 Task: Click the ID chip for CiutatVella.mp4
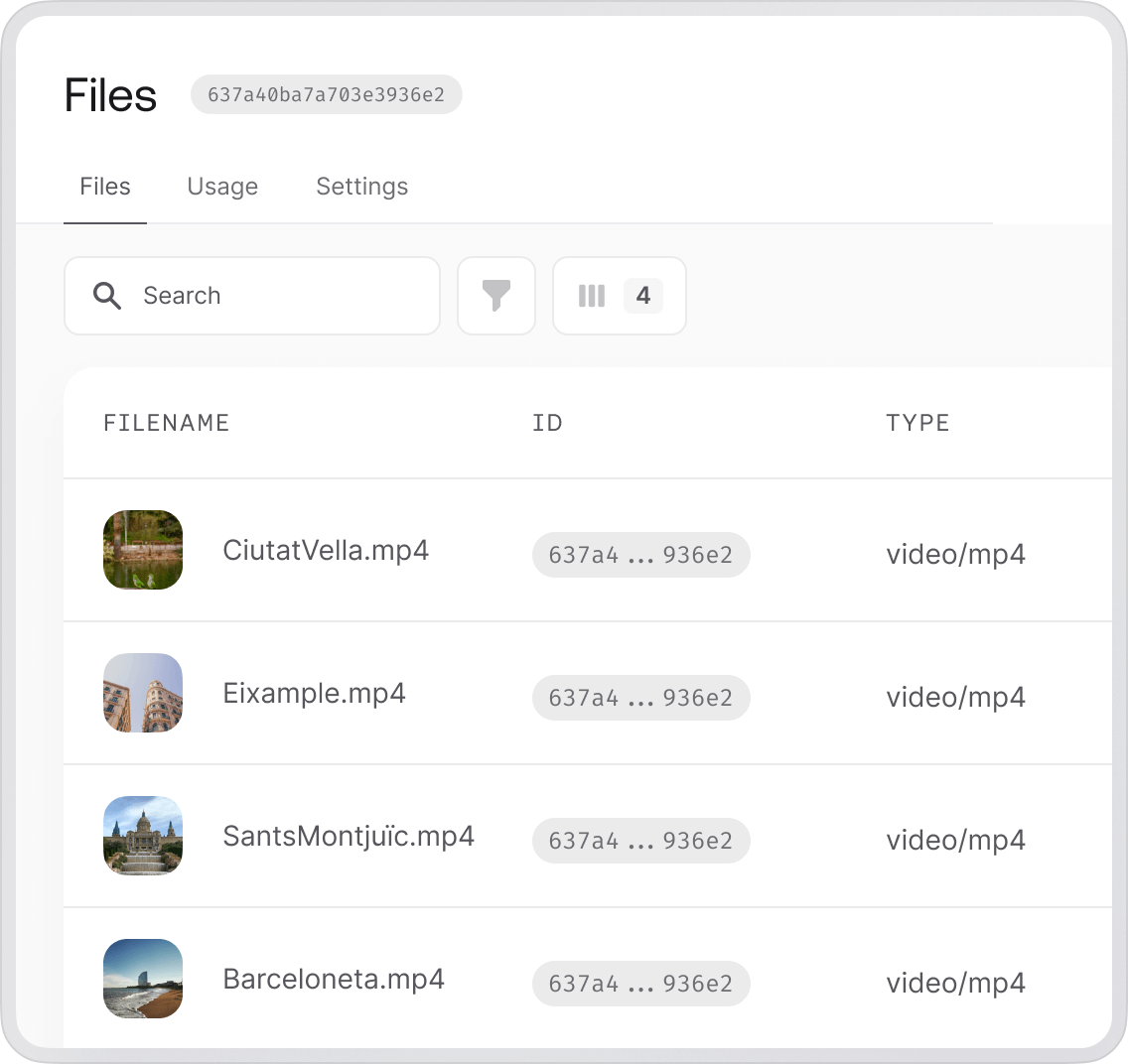coord(641,554)
